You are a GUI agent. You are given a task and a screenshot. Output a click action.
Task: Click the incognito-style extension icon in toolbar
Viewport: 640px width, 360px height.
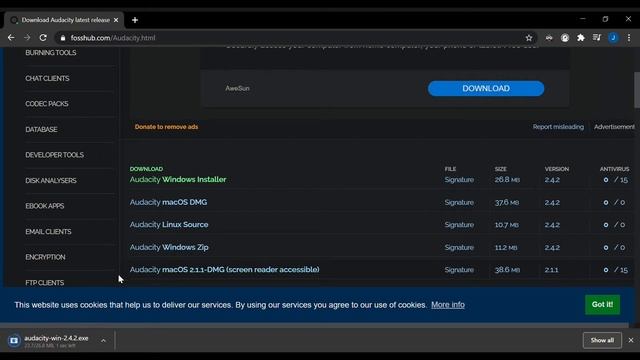pos(549,38)
